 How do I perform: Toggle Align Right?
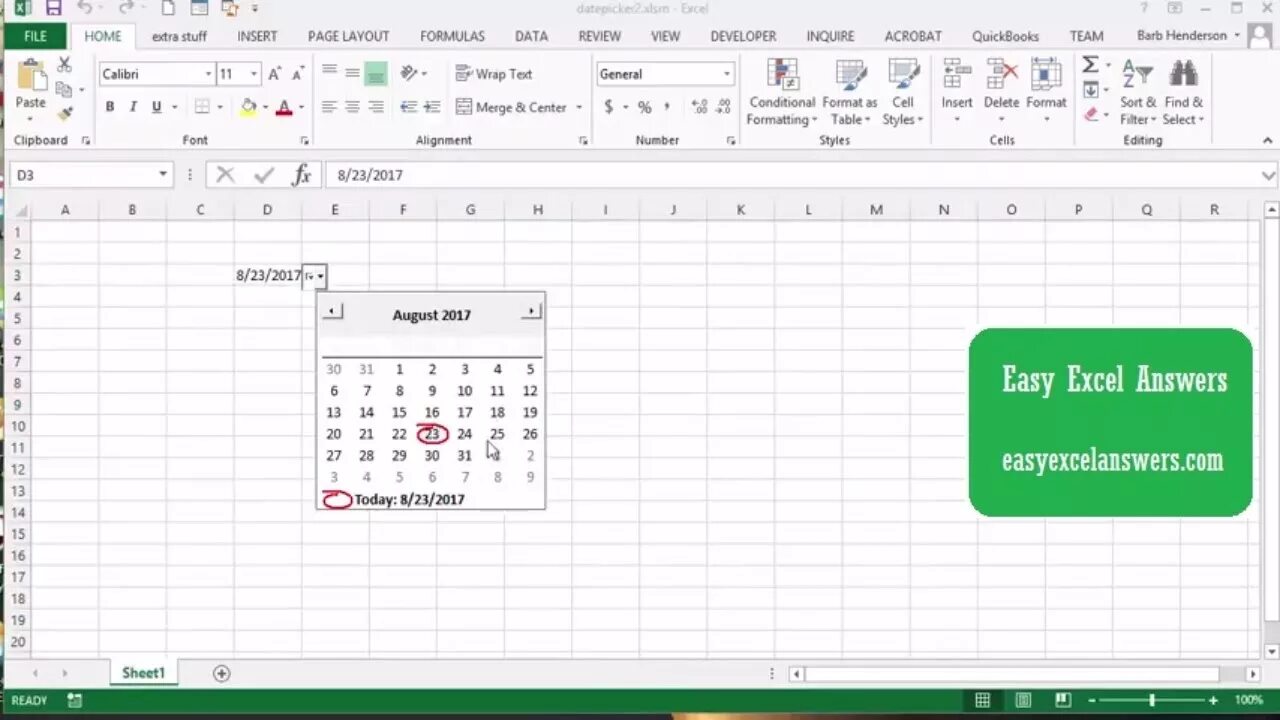(x=375, y=107)
